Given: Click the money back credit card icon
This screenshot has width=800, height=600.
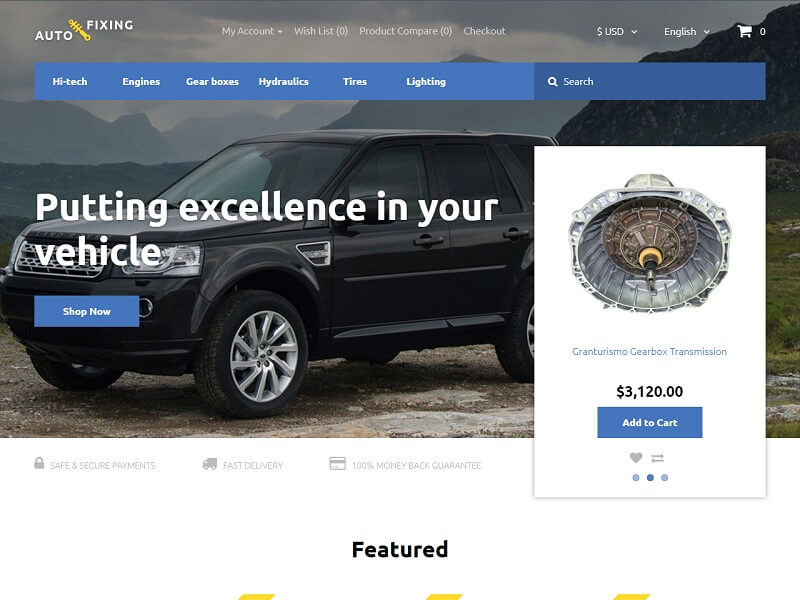Looking at the screenshot, I should tap(337, 464).
